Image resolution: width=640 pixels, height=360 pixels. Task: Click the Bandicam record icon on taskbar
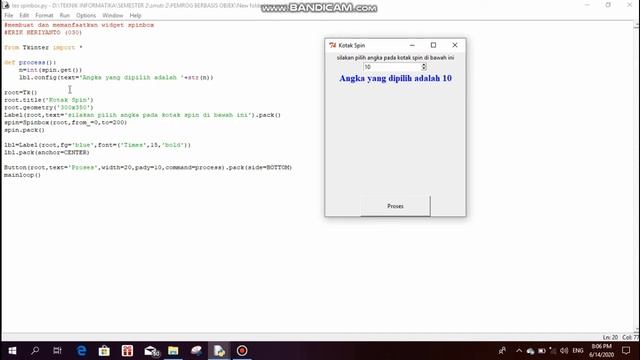click(242, 351)
